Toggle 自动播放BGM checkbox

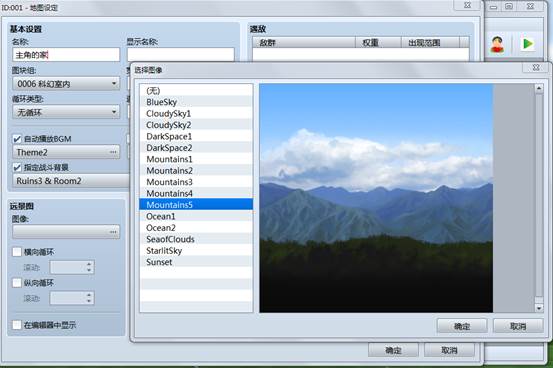point(17,139)
